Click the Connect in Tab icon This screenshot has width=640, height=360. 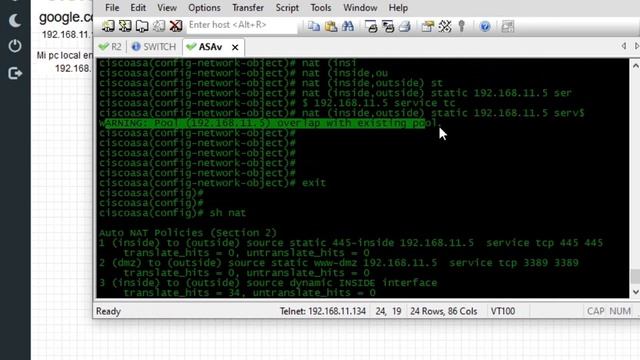[142, 26]
